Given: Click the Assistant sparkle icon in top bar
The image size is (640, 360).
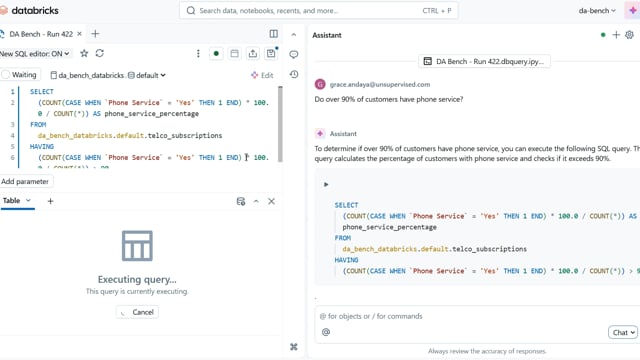Looking at the screenshot, I should 632,11.
